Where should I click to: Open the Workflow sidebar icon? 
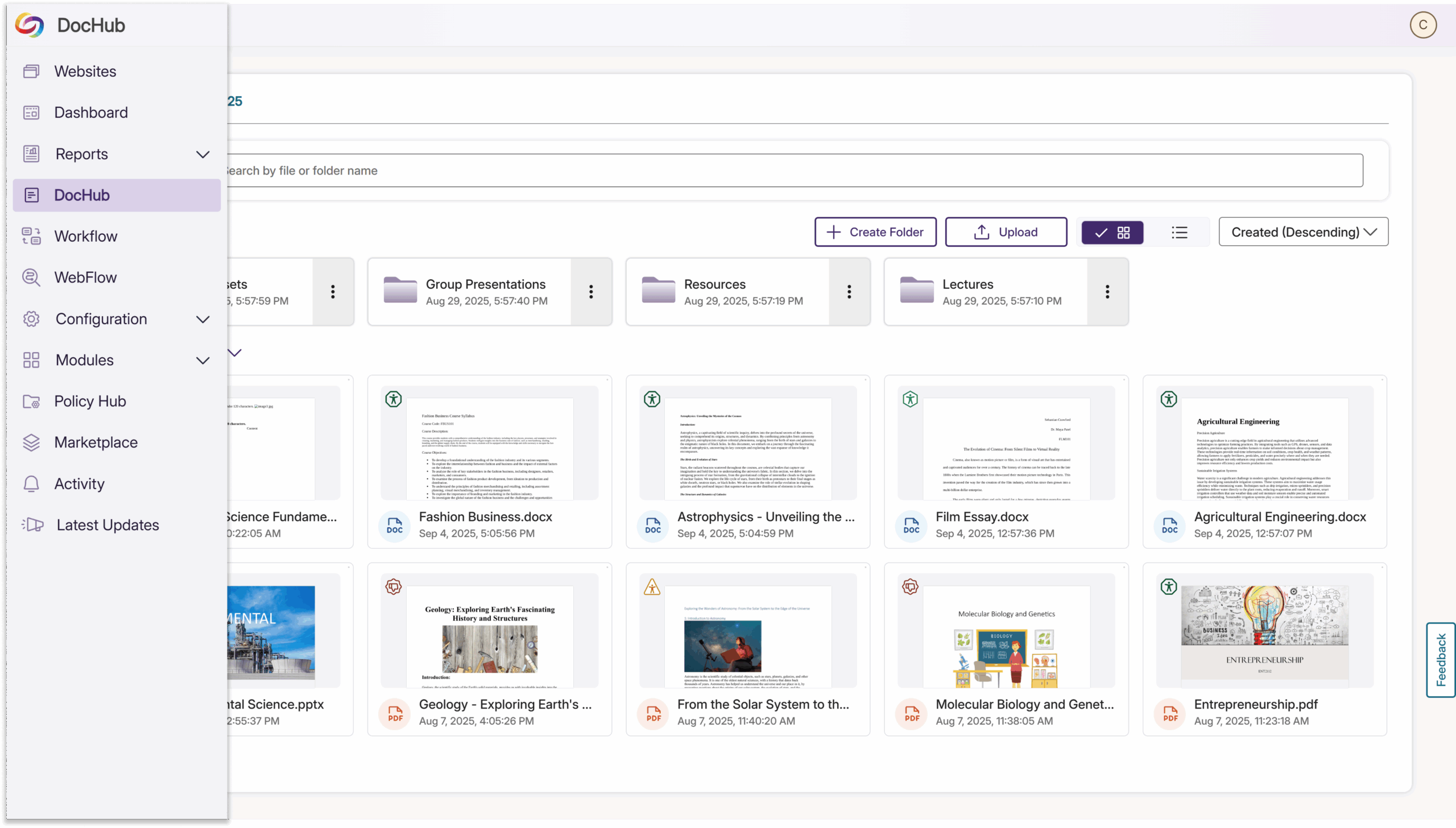coord(31,236)
